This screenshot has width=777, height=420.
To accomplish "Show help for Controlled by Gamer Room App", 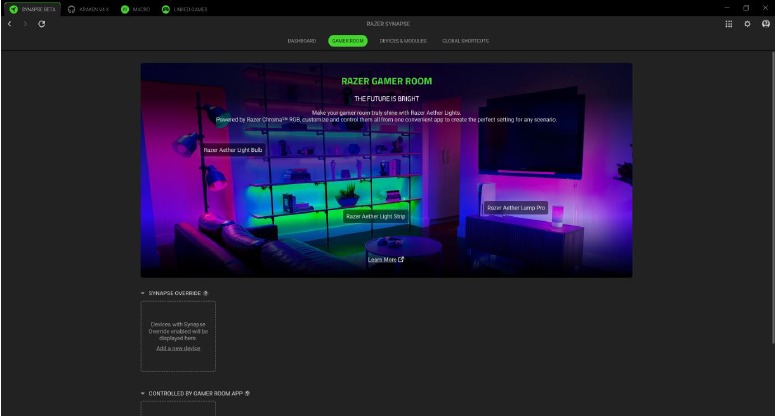I will tap(247, 394).
